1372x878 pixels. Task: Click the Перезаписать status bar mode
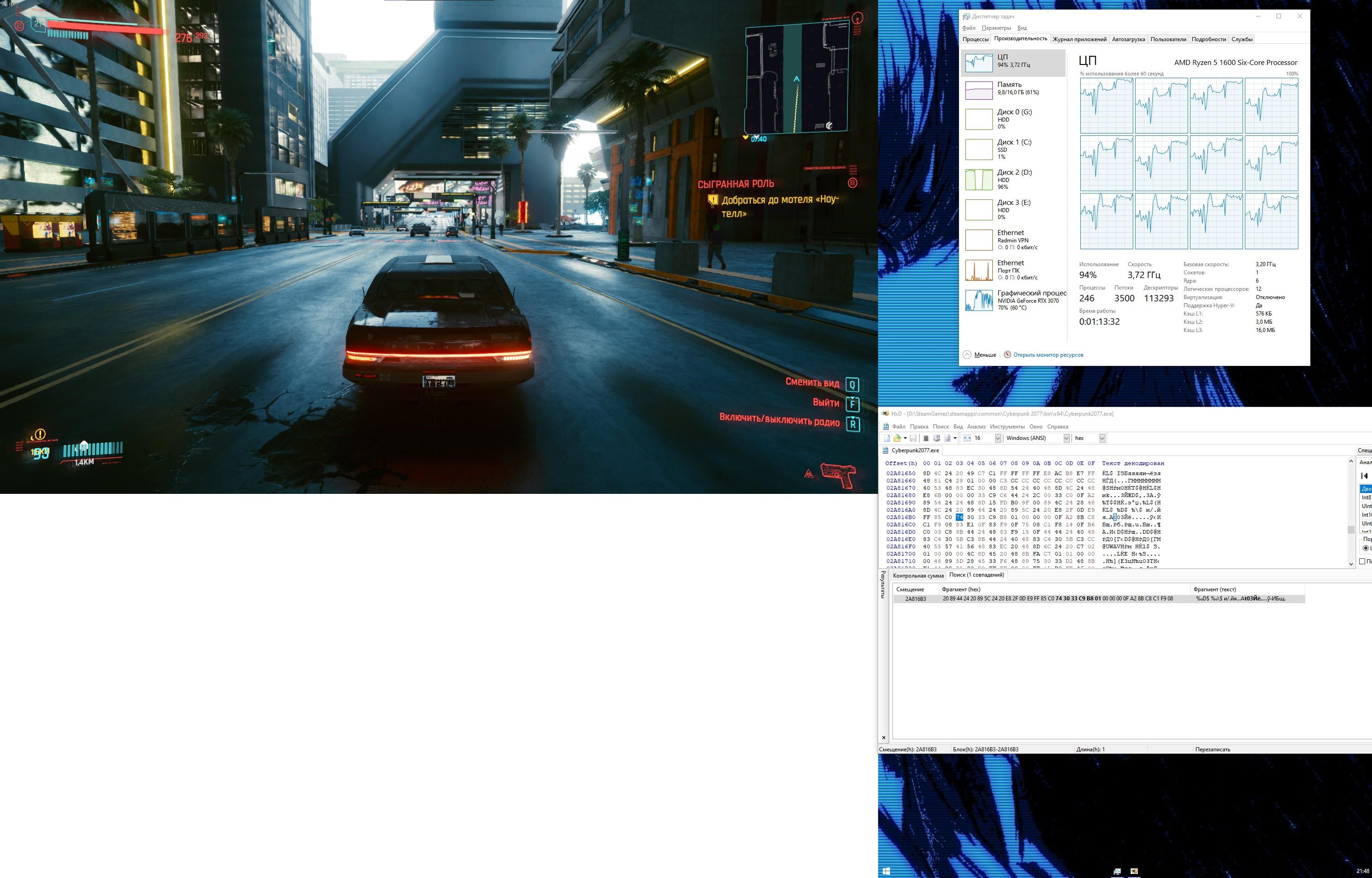[x=1212, y=750]
